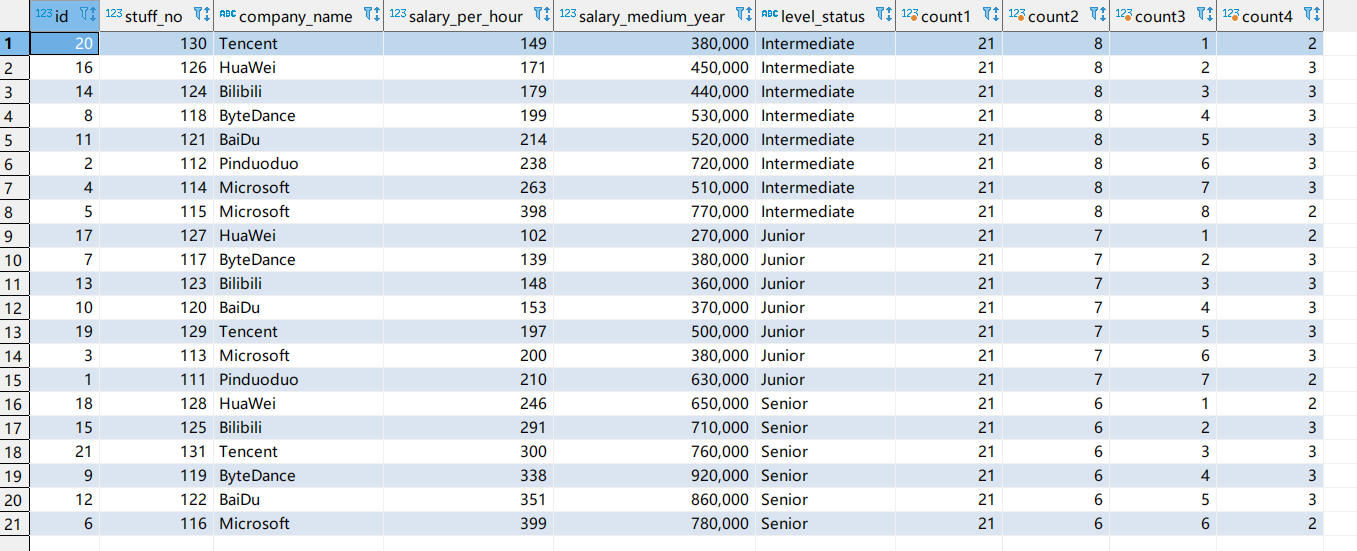Click the count3 value '8' in row 8
The image size is (1357, 551).
1163,211
